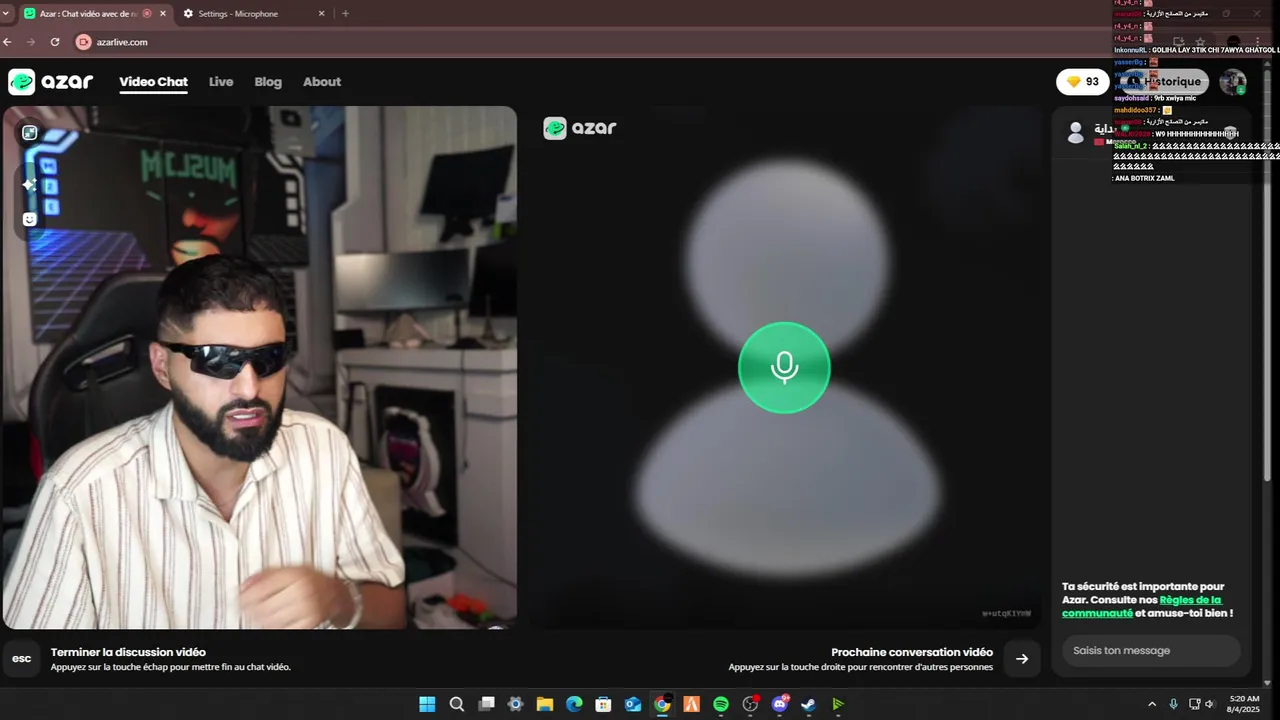
Task: Open the sparkle effects icon on own video
Action: coord(30,184)
